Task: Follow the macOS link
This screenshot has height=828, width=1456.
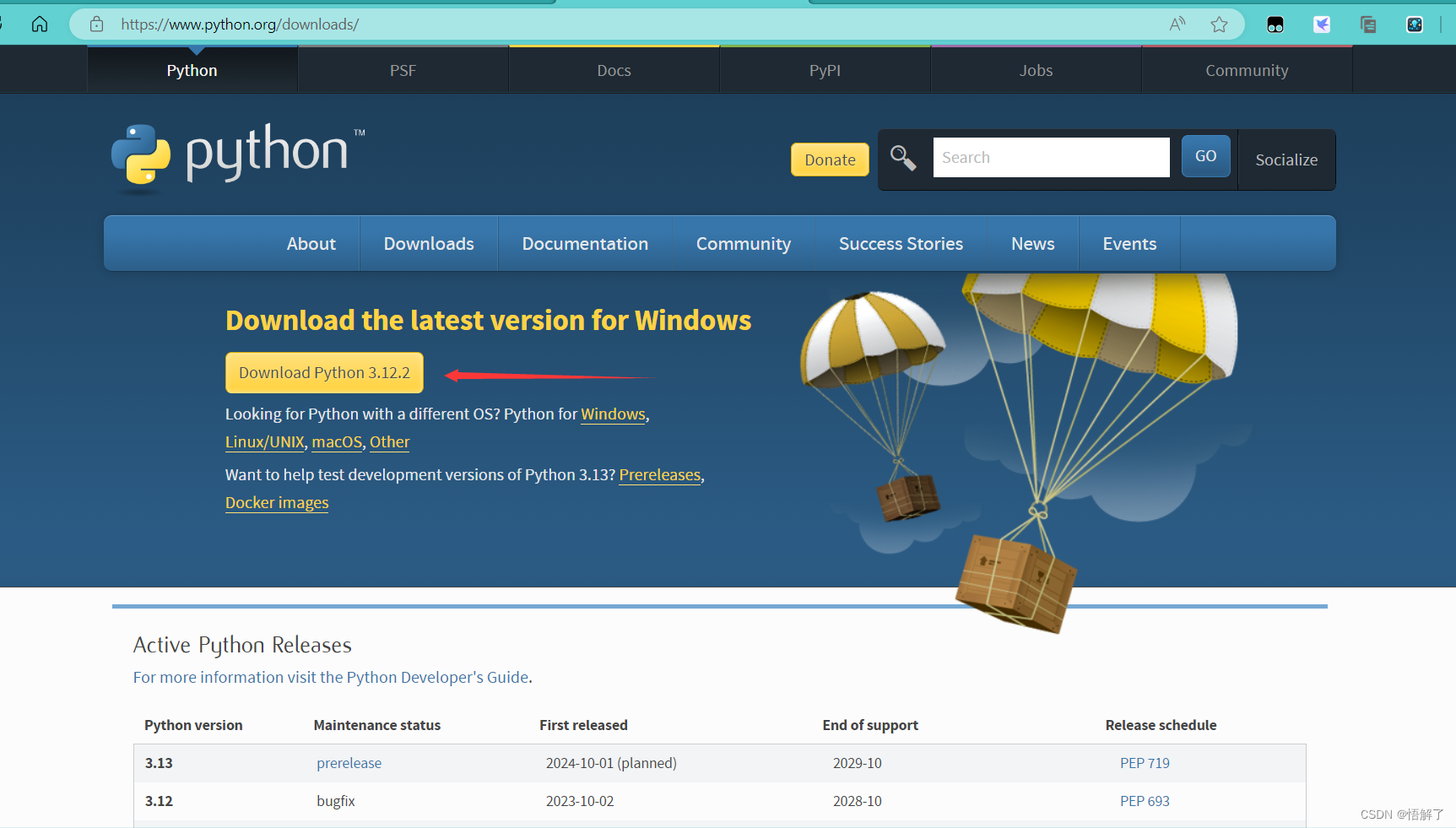Action: coord(337,442)
